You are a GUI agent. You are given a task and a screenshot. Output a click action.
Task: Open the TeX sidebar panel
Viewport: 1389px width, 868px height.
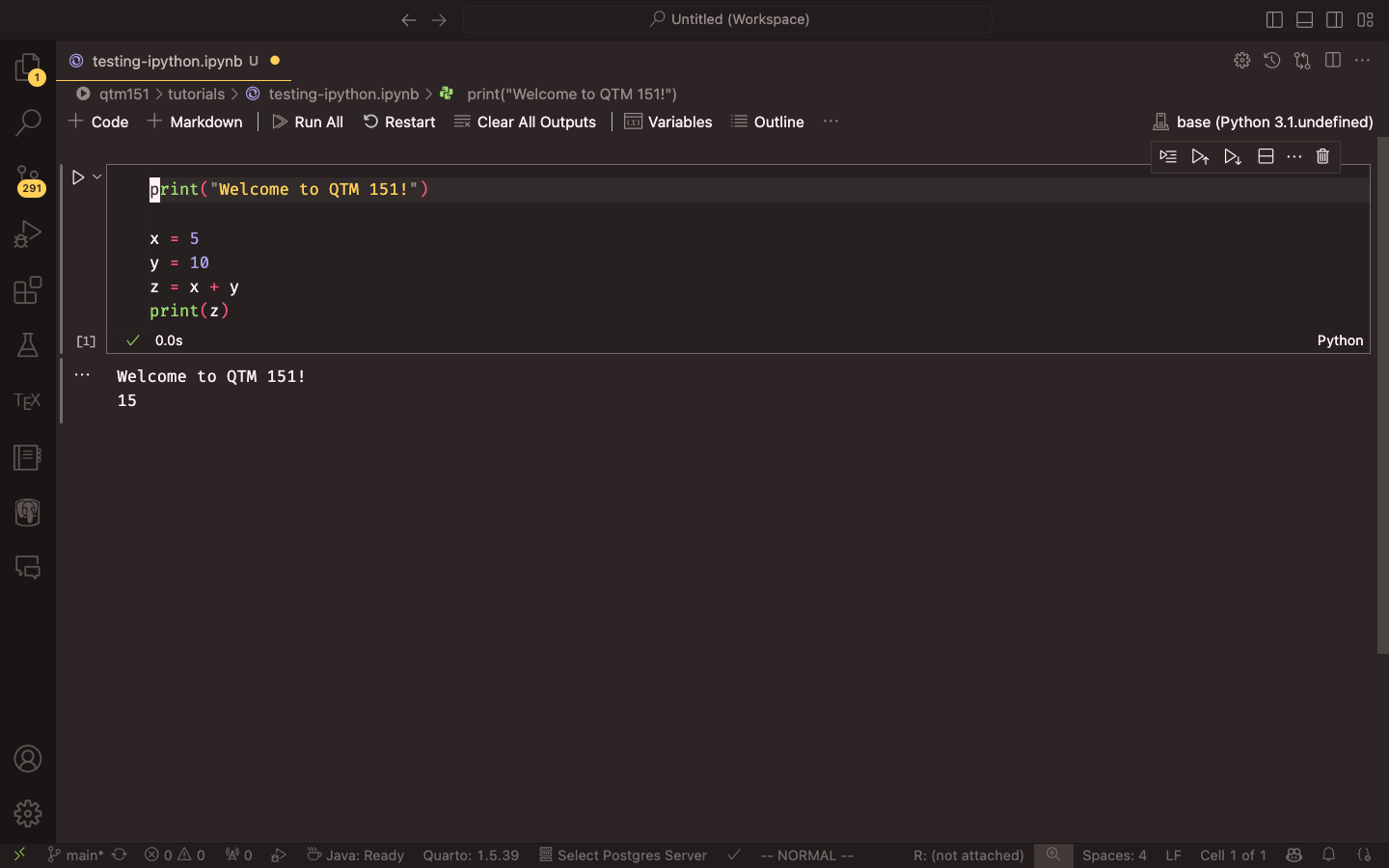(27, 401)
